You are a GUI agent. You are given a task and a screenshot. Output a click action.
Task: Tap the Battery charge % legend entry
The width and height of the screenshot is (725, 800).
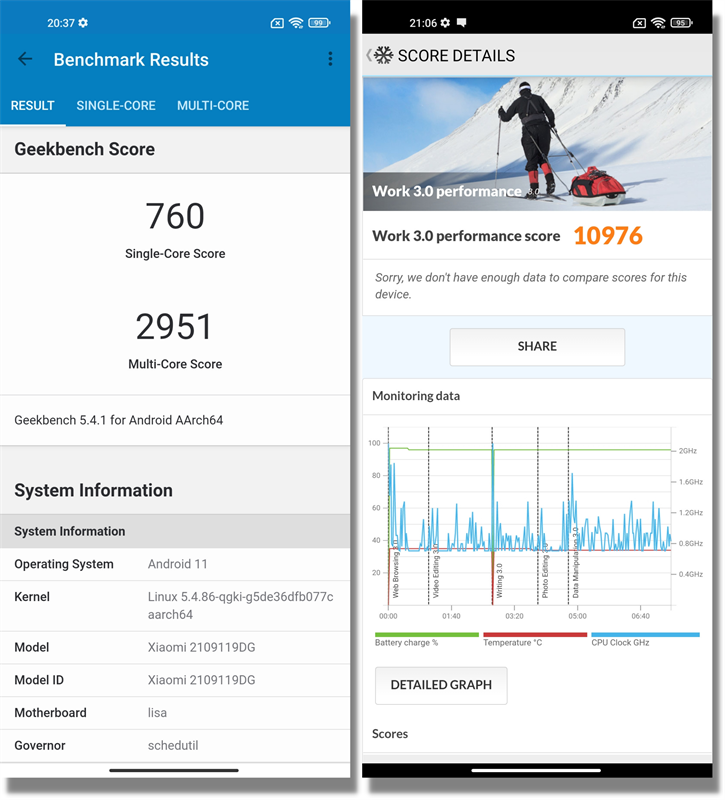pos(427,640)
